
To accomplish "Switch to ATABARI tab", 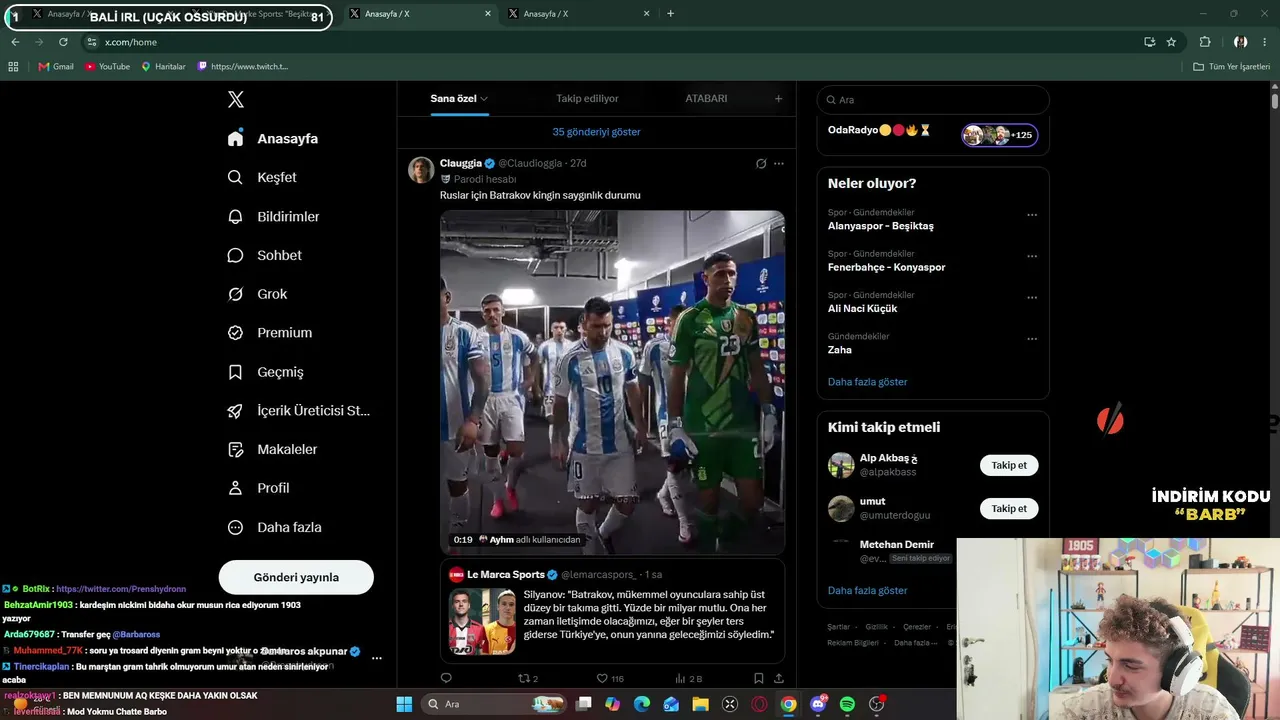I will pyautogui.click(x=706, y=98).
